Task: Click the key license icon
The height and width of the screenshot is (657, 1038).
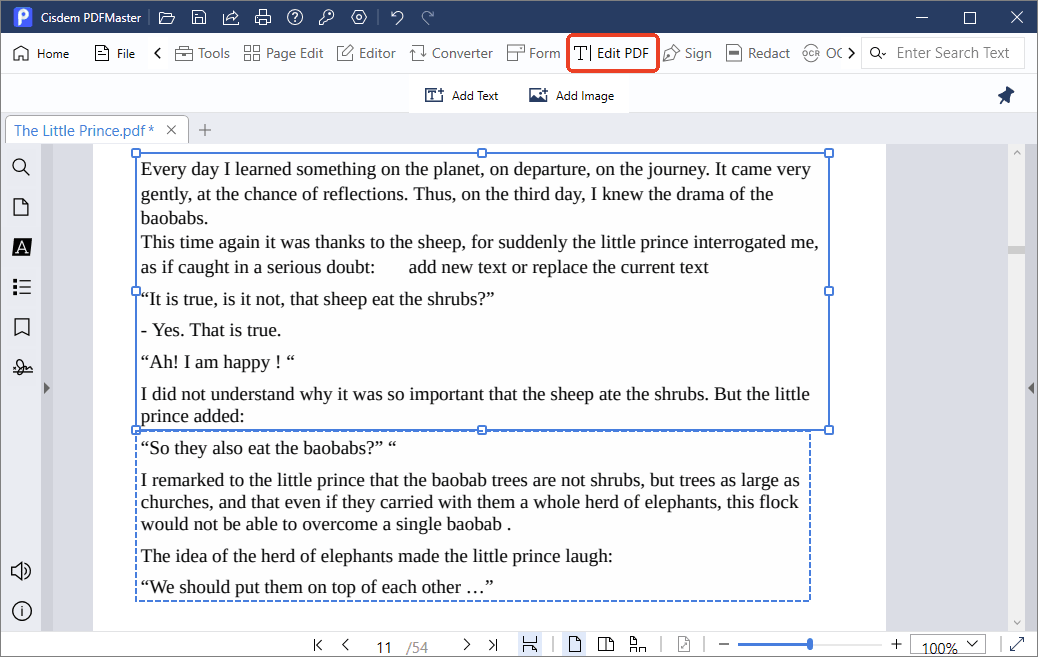Action: (x=326, y=18)
